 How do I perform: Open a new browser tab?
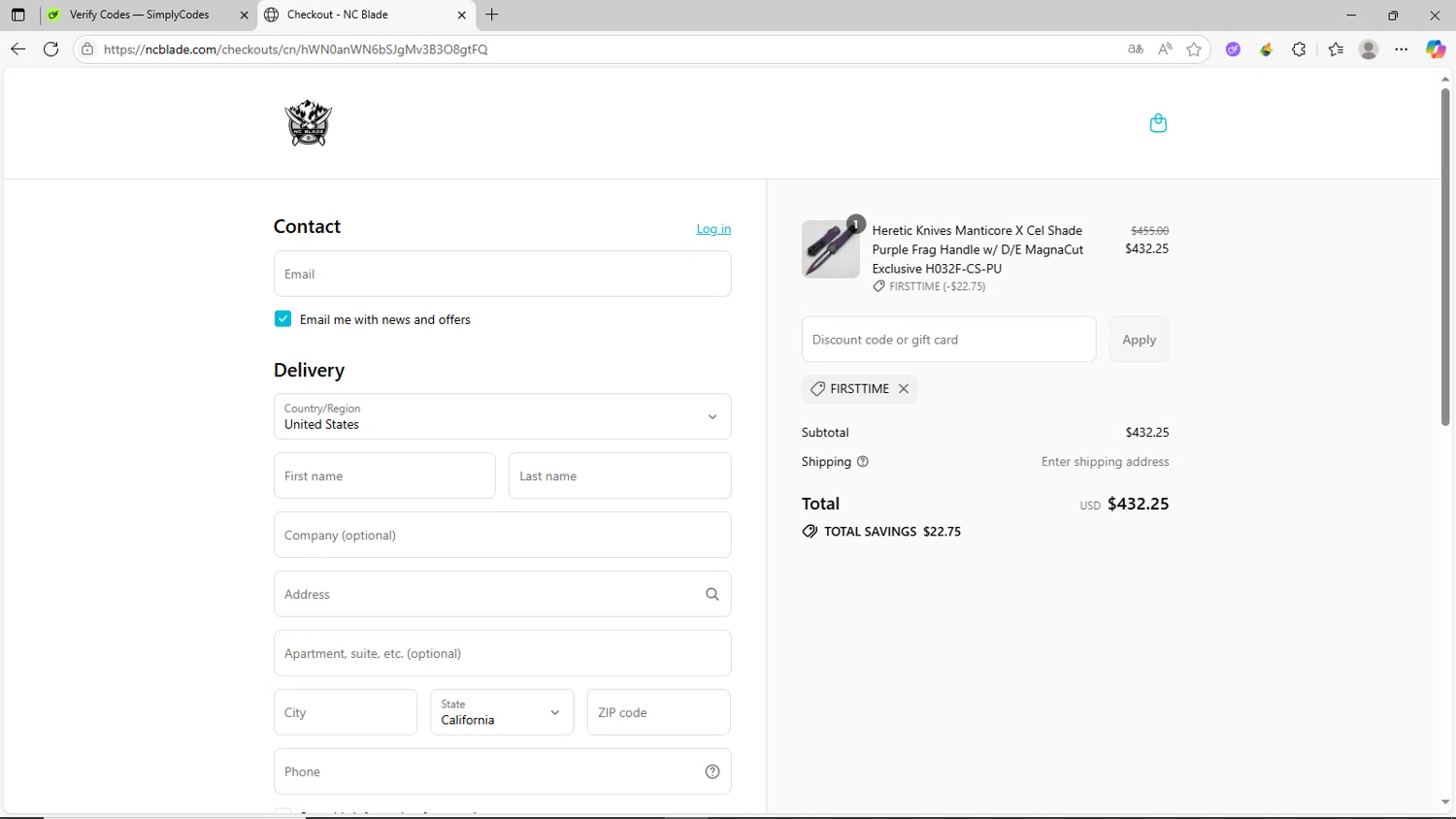coord(492,15)
